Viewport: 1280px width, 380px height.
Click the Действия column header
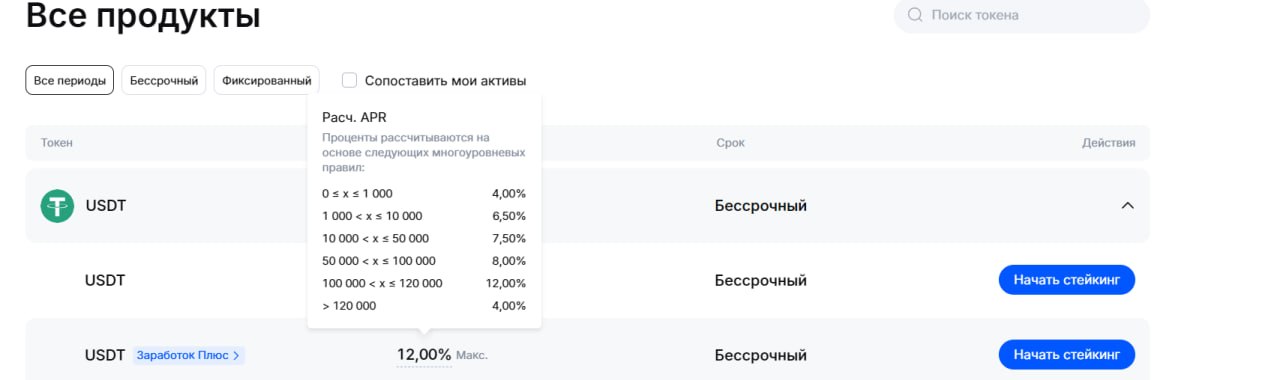1108,143
